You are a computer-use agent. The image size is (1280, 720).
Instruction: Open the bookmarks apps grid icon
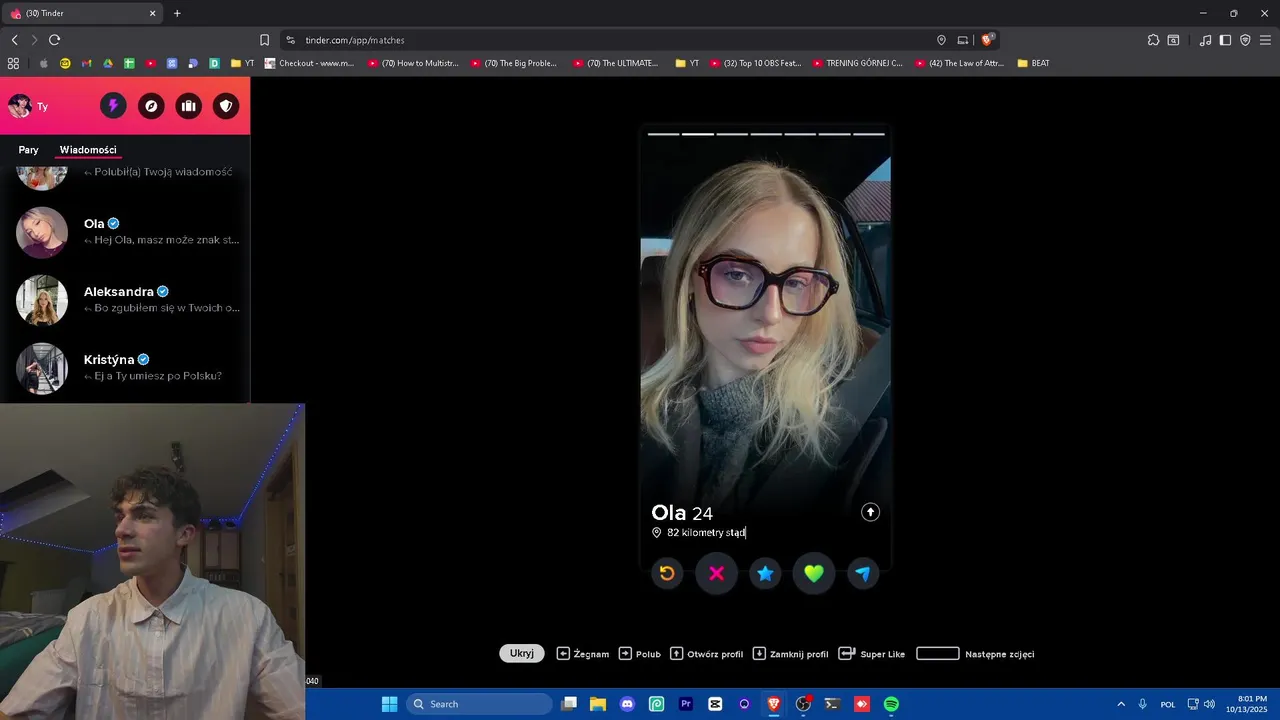(13, 63)
